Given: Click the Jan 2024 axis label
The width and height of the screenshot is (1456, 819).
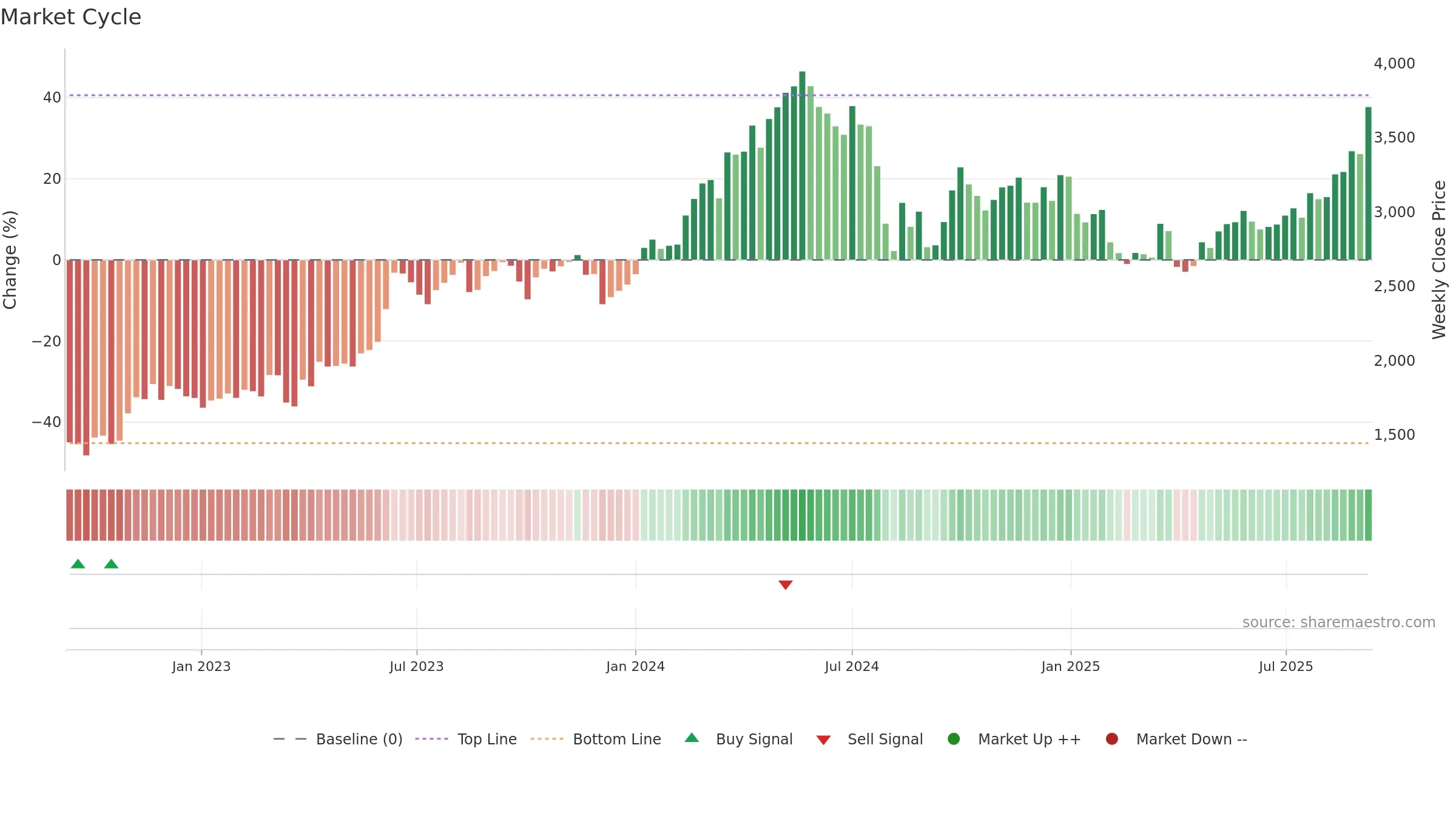Looking at the screenshot, I should pyautogui.click(x=635, y=666).
